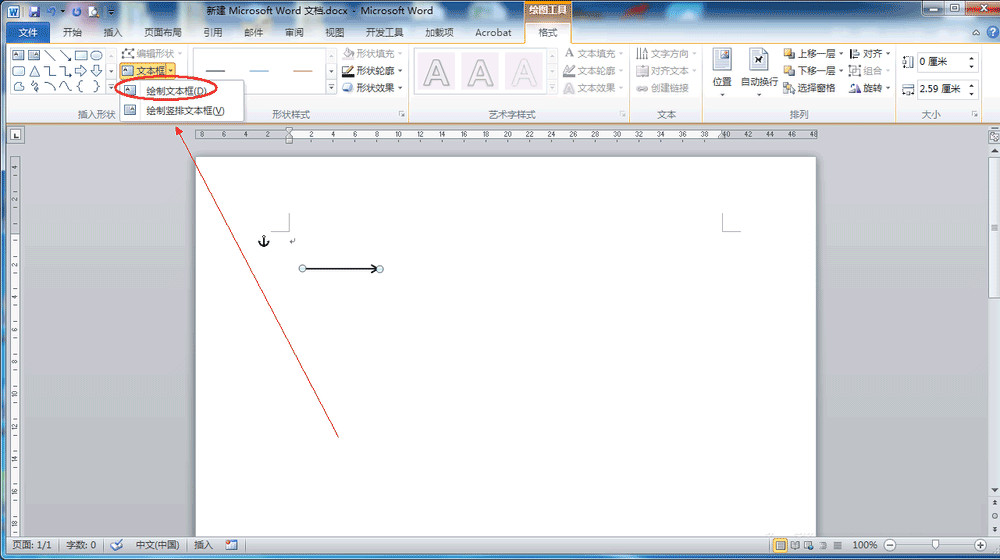Select the Freeform cloud shape
The width and height of the screenshot is (1000, 560).
point(18,86)
